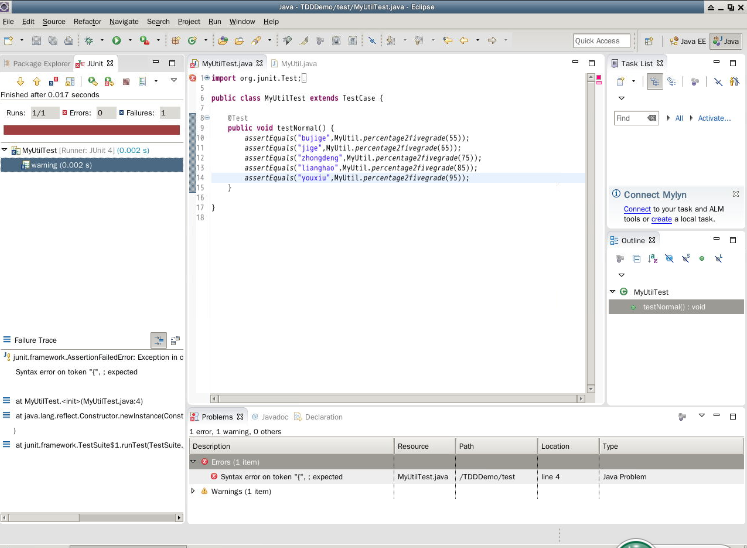This screenshot has height=548, width=747.
Task: Click the Quick Access input field
Action: 601,41
